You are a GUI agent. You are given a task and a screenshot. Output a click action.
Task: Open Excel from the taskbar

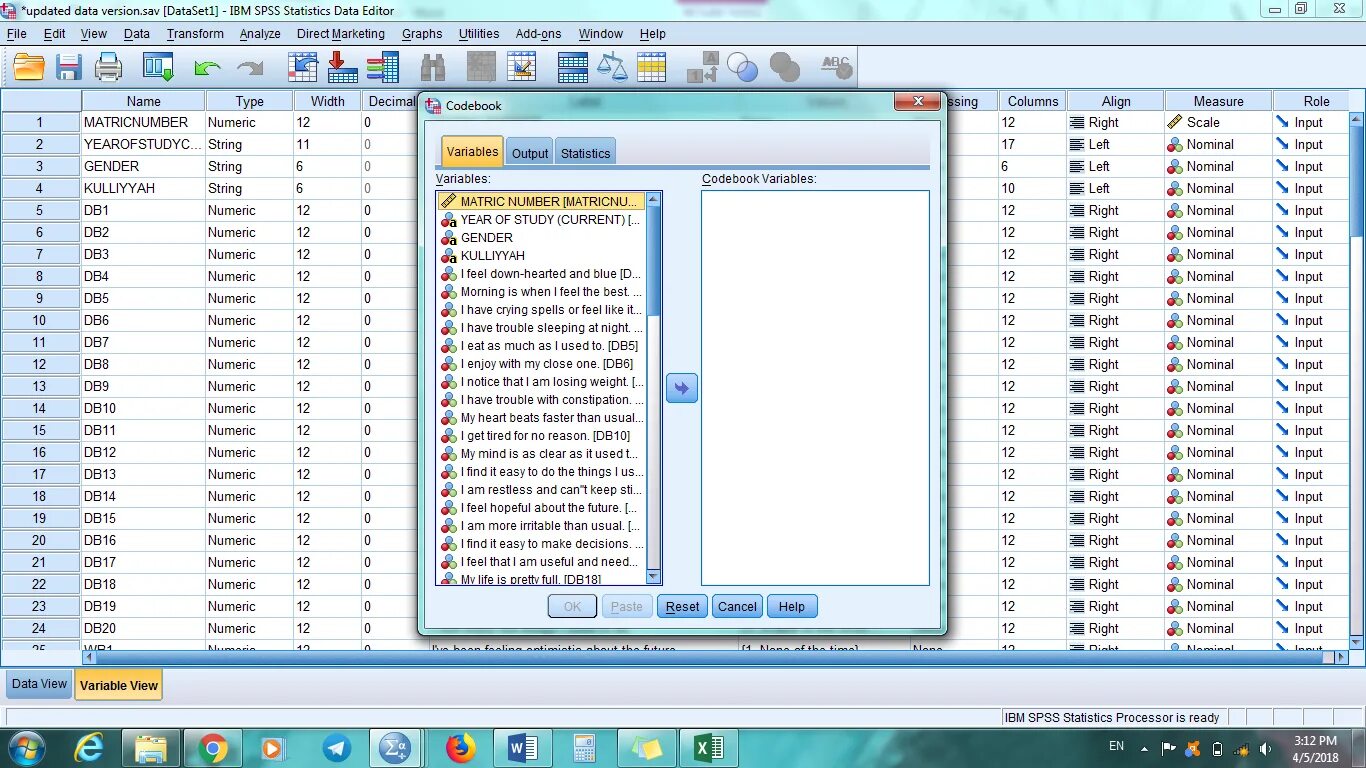708,748
